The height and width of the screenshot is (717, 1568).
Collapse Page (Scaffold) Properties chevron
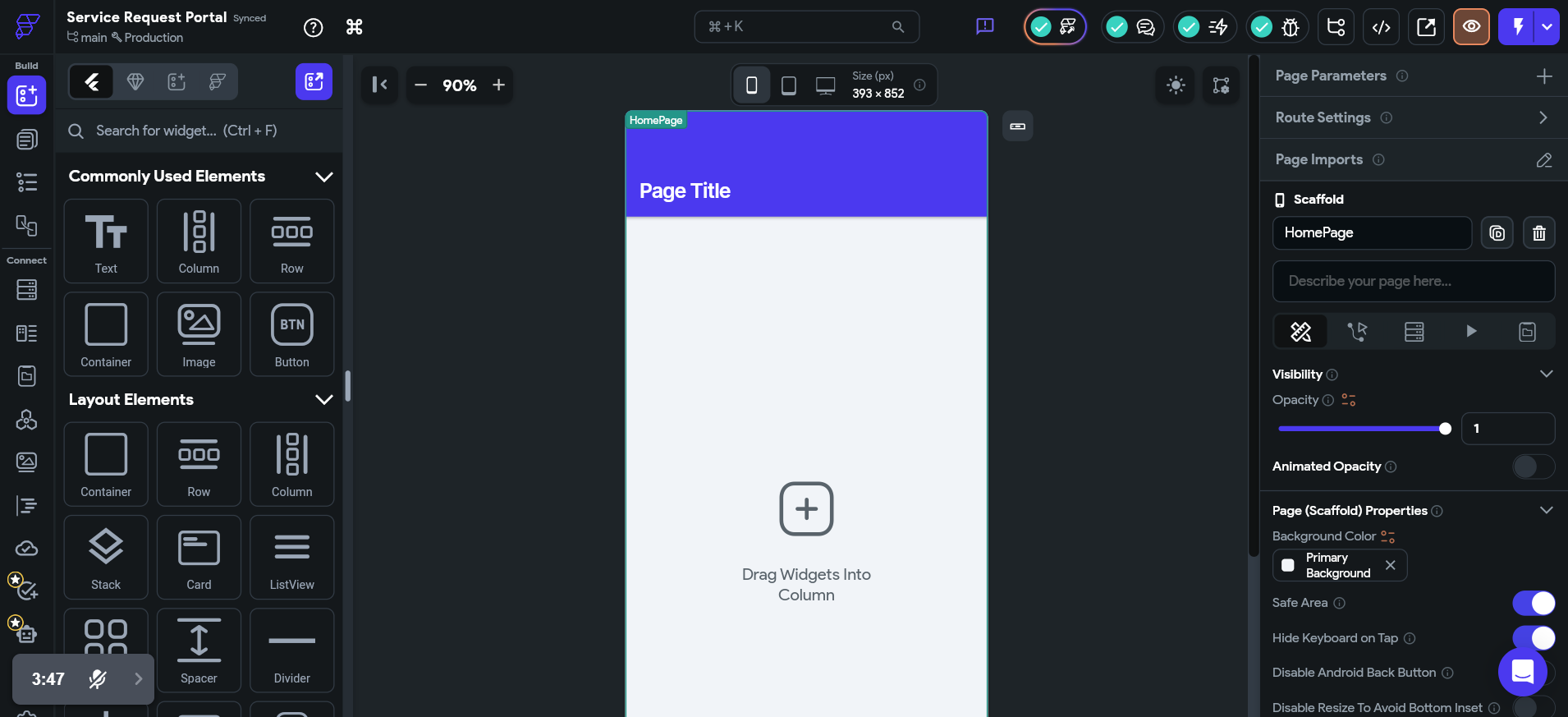(x=1546, y=510)
